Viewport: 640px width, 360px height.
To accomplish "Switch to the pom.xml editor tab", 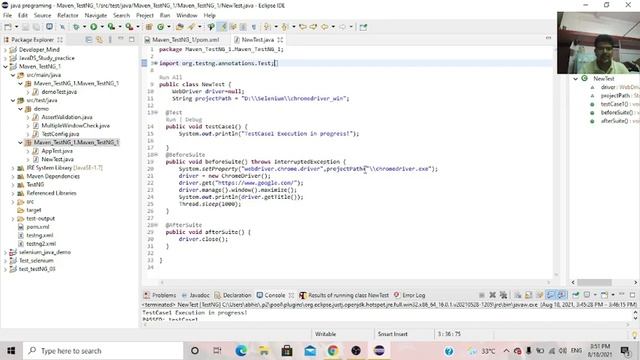I will click(182, 40).
